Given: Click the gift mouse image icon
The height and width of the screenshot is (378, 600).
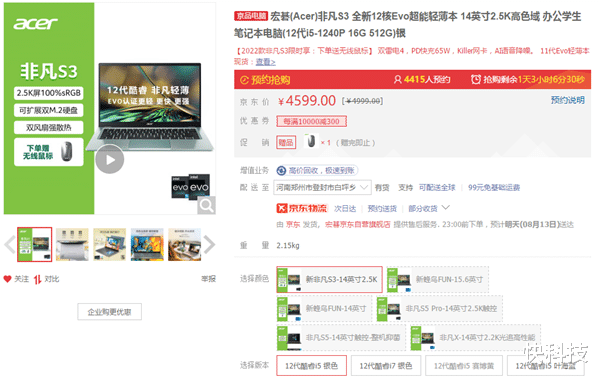Looking at the screenshot, I should (311, 141).
